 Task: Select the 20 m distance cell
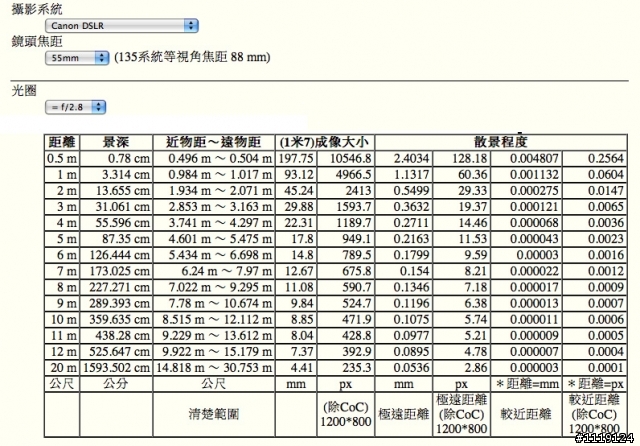(x=62, y=368)
